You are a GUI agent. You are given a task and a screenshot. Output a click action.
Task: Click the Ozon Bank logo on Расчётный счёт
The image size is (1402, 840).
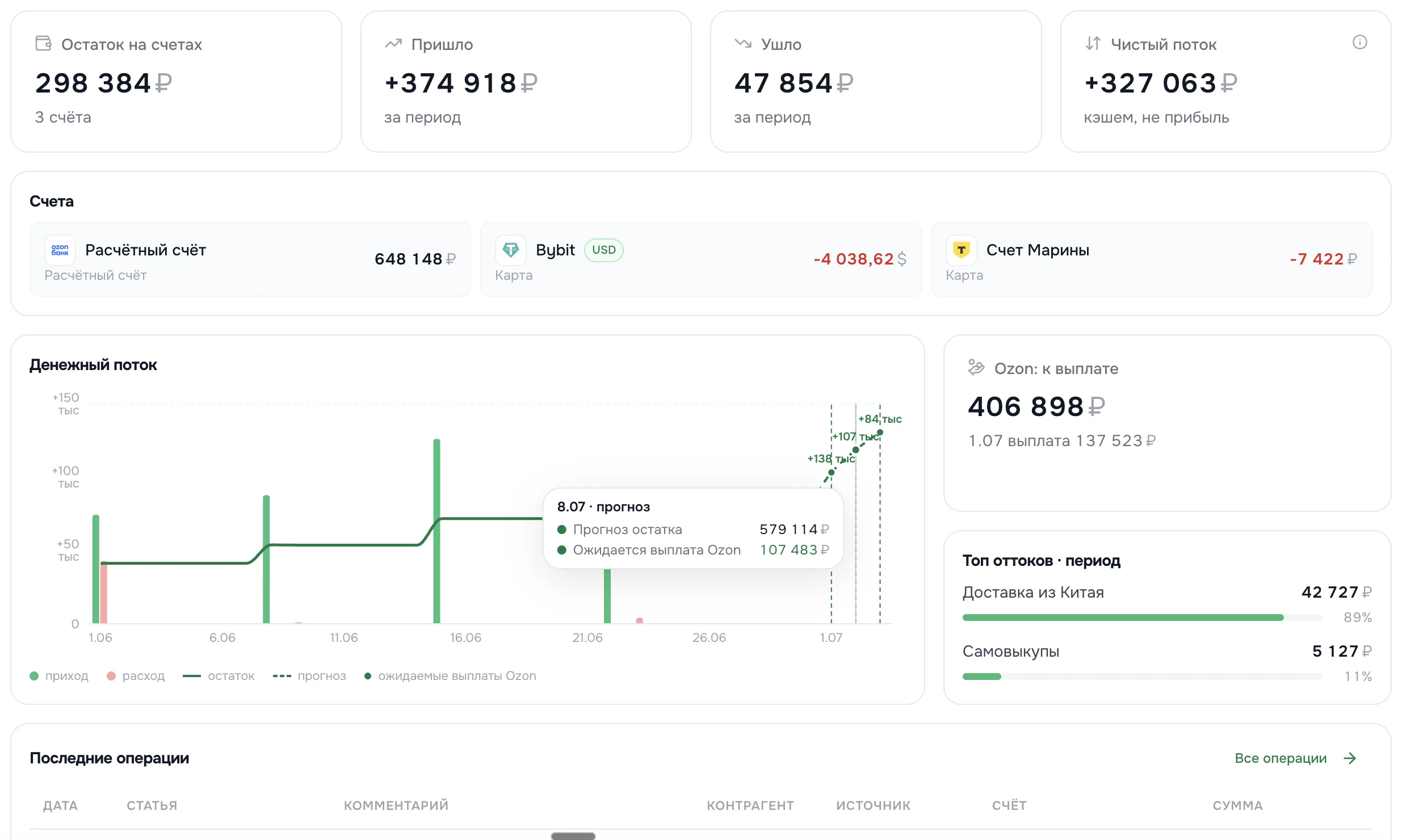tap(60, 250)
